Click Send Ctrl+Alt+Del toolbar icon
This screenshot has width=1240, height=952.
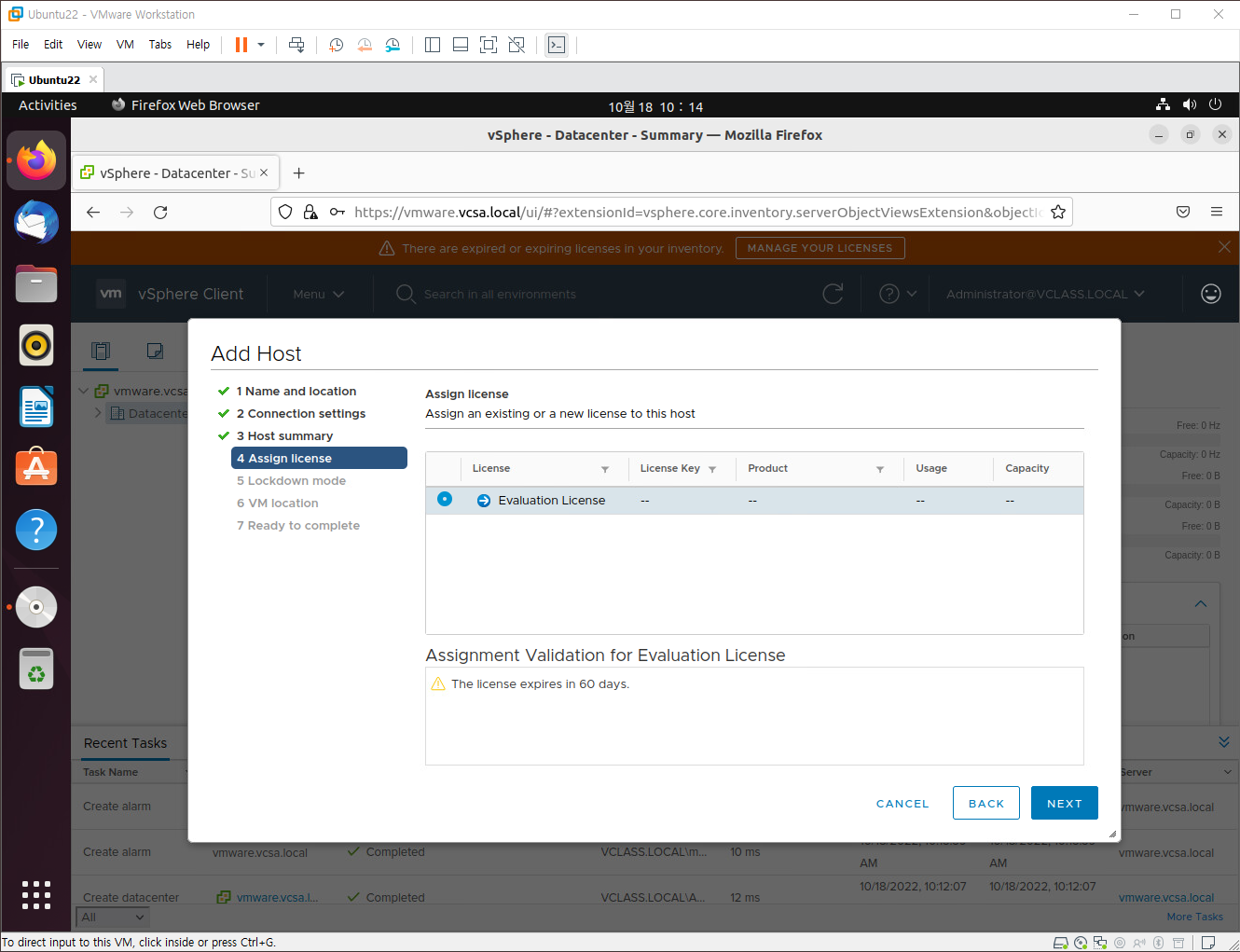[296, 45]
